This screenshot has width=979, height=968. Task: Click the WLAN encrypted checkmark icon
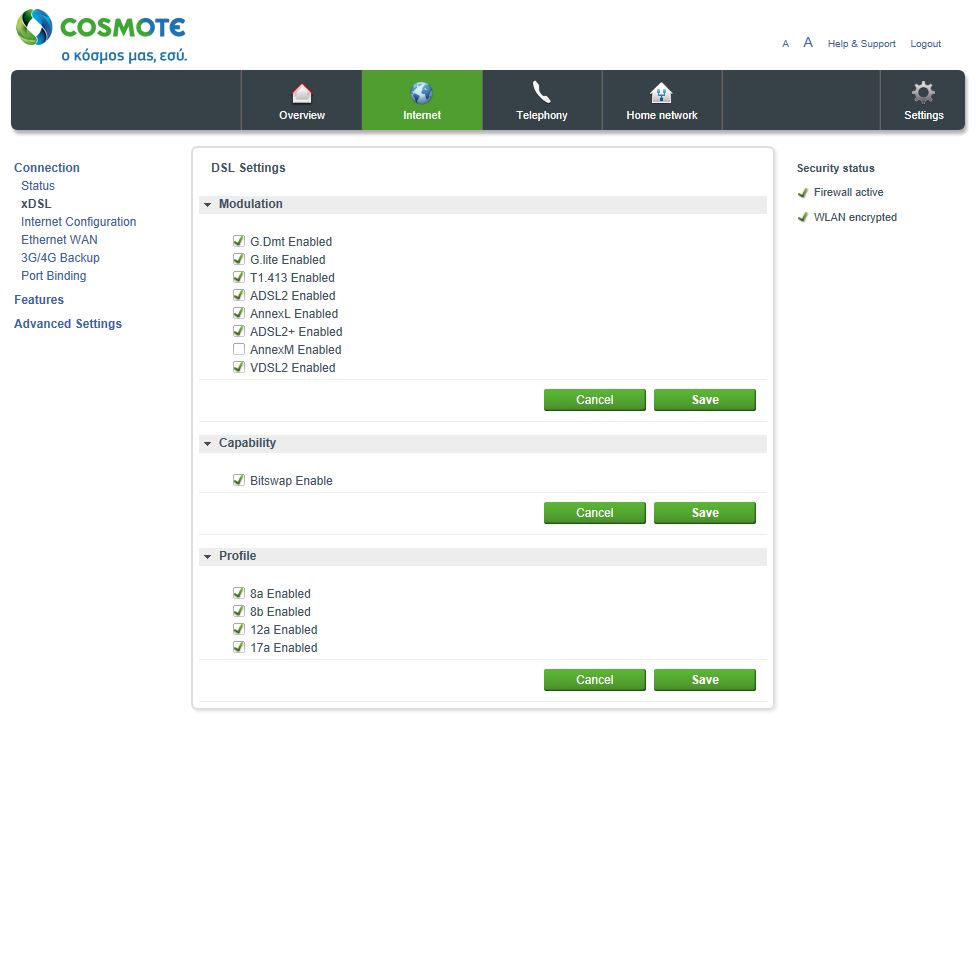(x=803, y=217)
